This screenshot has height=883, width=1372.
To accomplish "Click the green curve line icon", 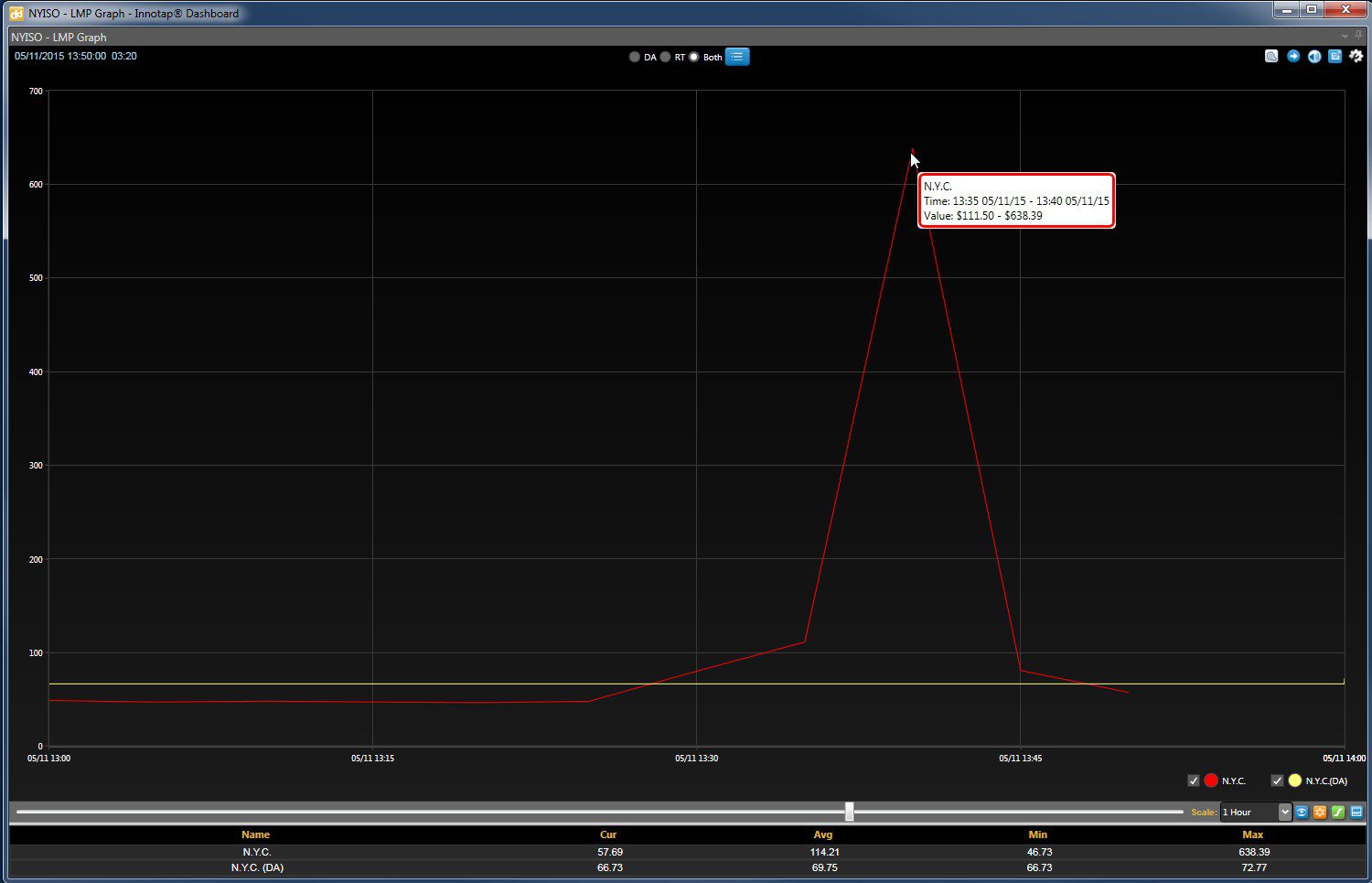I will pyautogui.click(x=1338, y=813).
